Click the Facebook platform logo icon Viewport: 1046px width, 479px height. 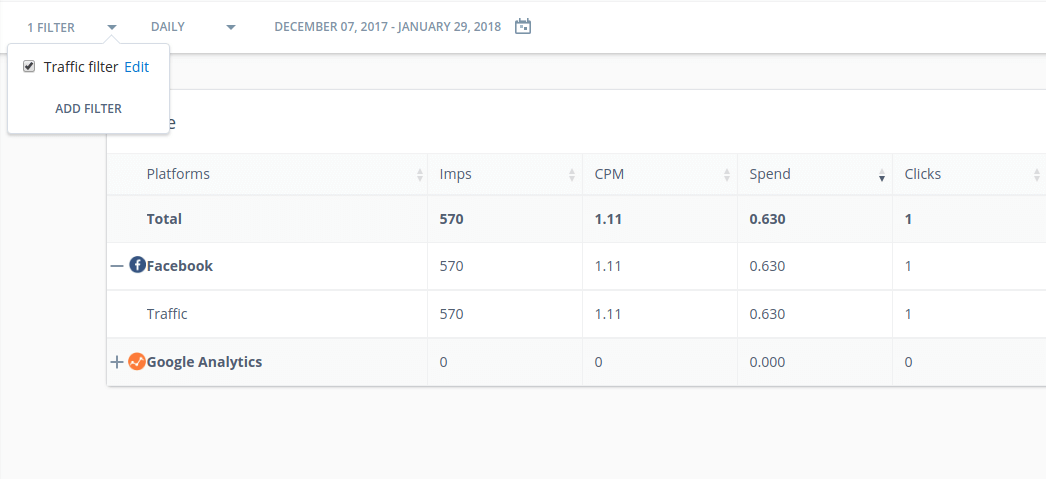pos(138,266)
